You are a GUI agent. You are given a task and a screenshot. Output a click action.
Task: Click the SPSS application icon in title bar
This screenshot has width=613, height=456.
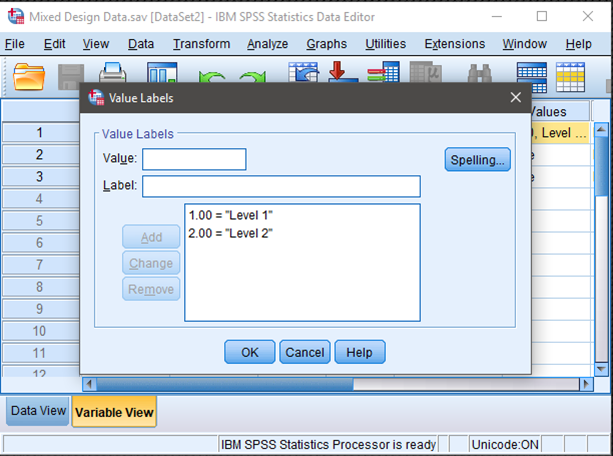[16, 16]
